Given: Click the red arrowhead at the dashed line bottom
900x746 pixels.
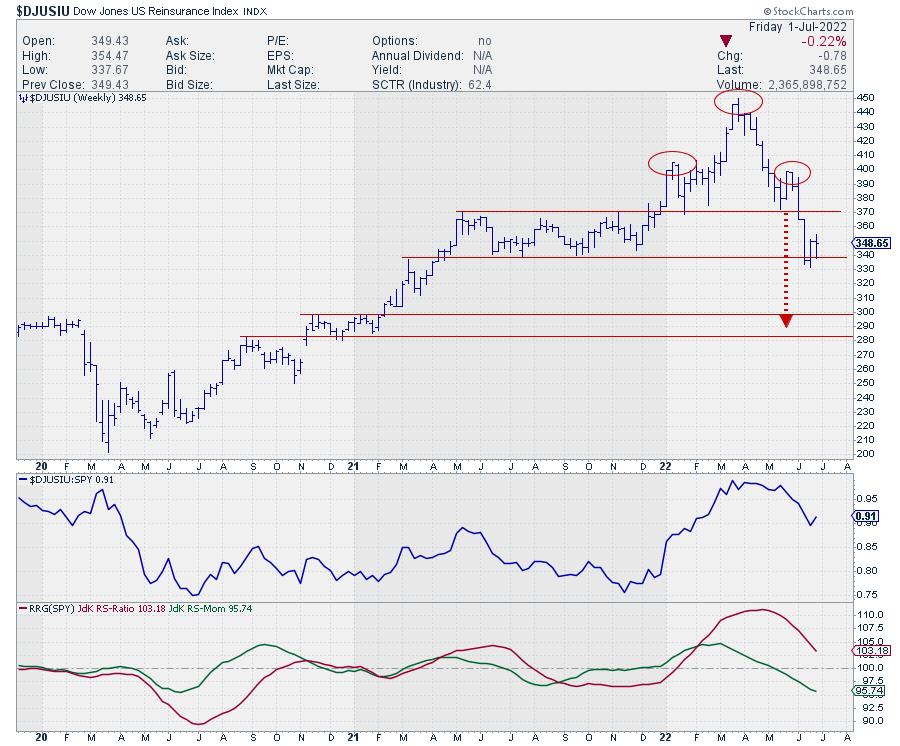Looking at the screenshot, I should tap(787, 321).
